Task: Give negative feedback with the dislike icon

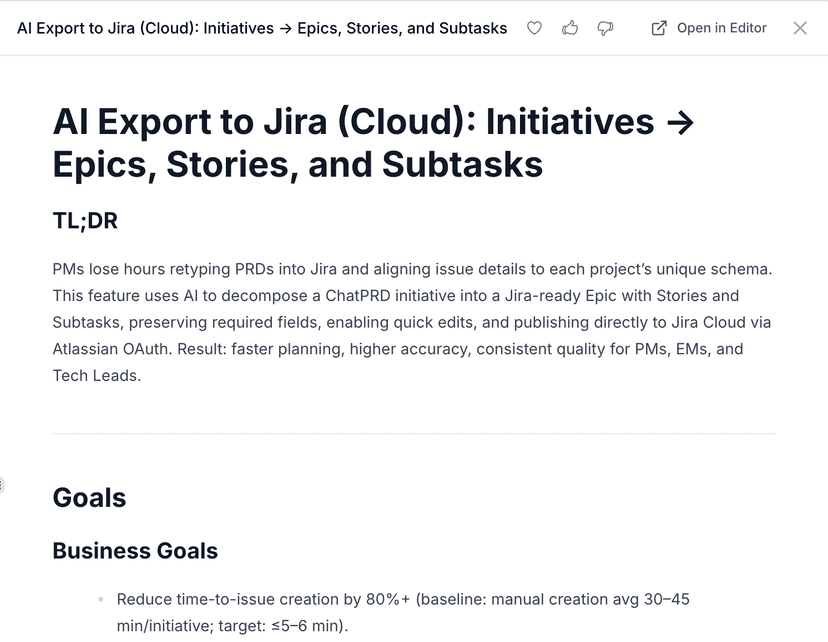Action: 605,28
